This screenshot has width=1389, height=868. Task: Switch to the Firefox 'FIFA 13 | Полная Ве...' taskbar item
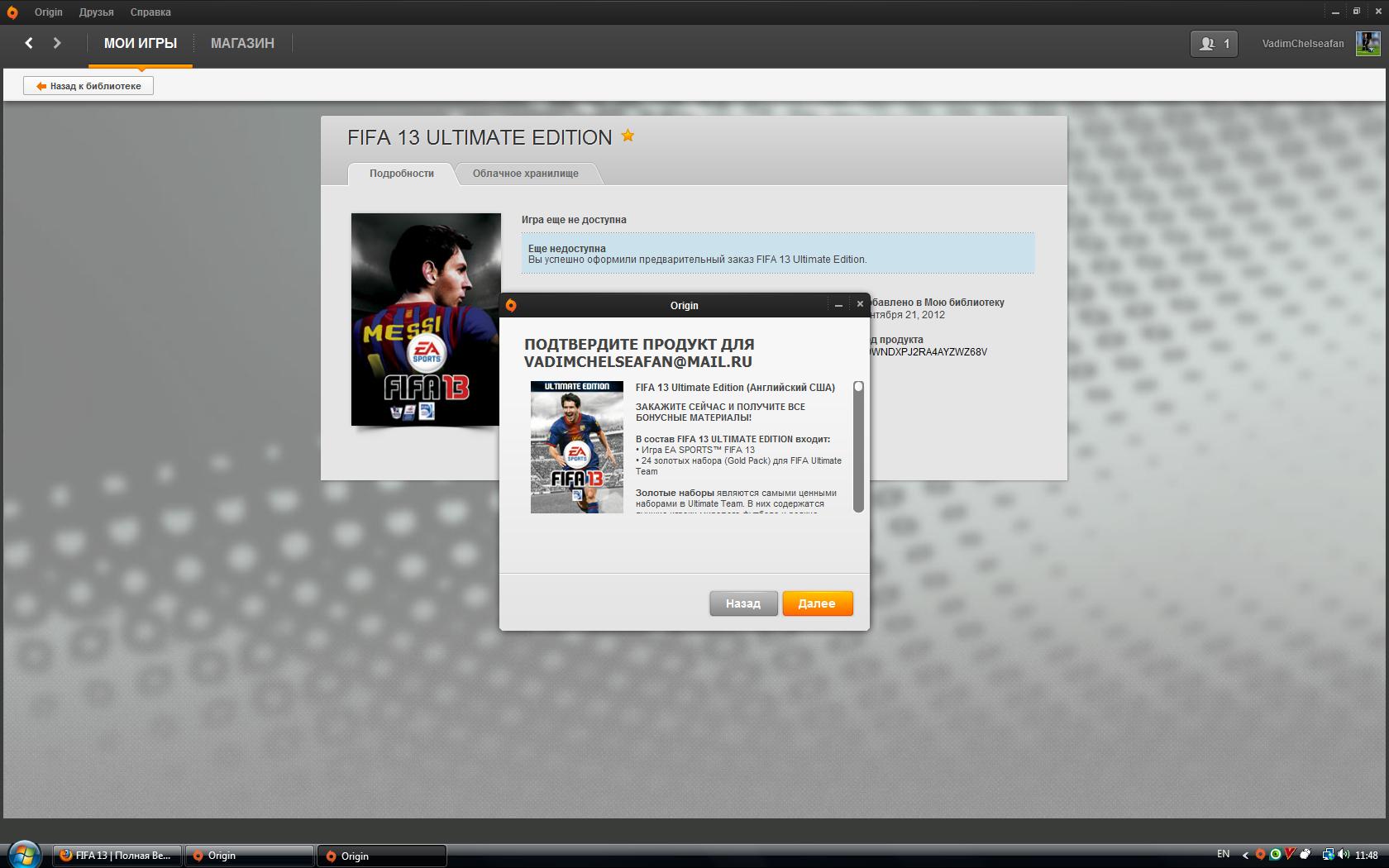[x=117, y=856]
